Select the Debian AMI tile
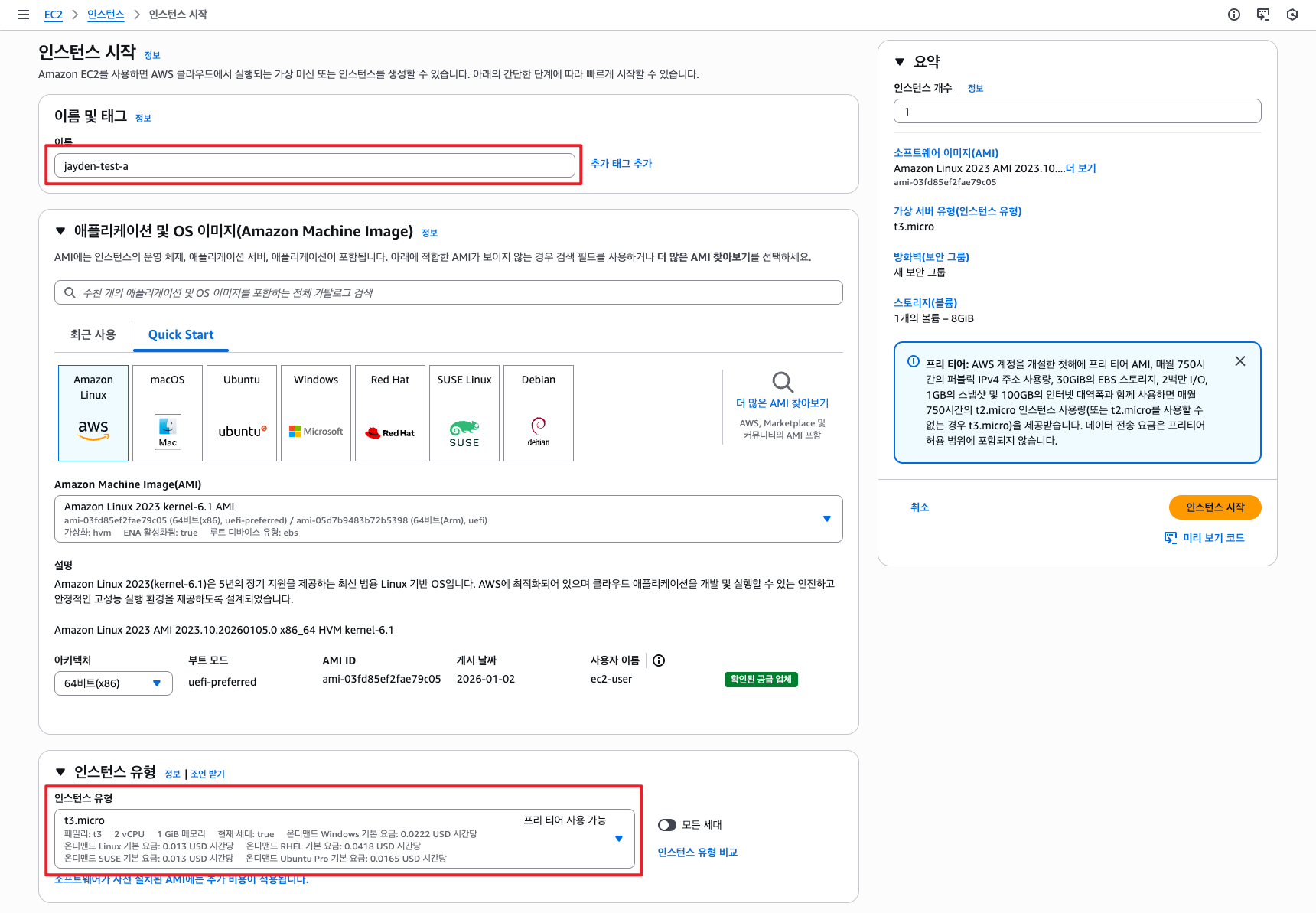This screenshot has height=913, width=1316. (539, 413)
